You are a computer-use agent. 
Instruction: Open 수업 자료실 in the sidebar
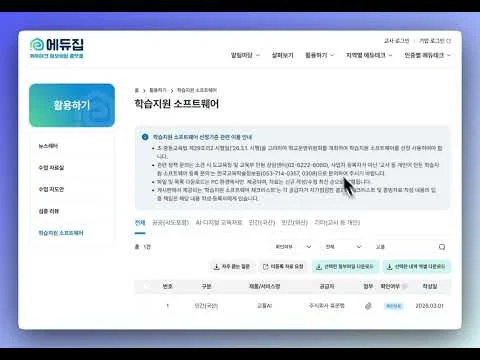pos(51,168)
